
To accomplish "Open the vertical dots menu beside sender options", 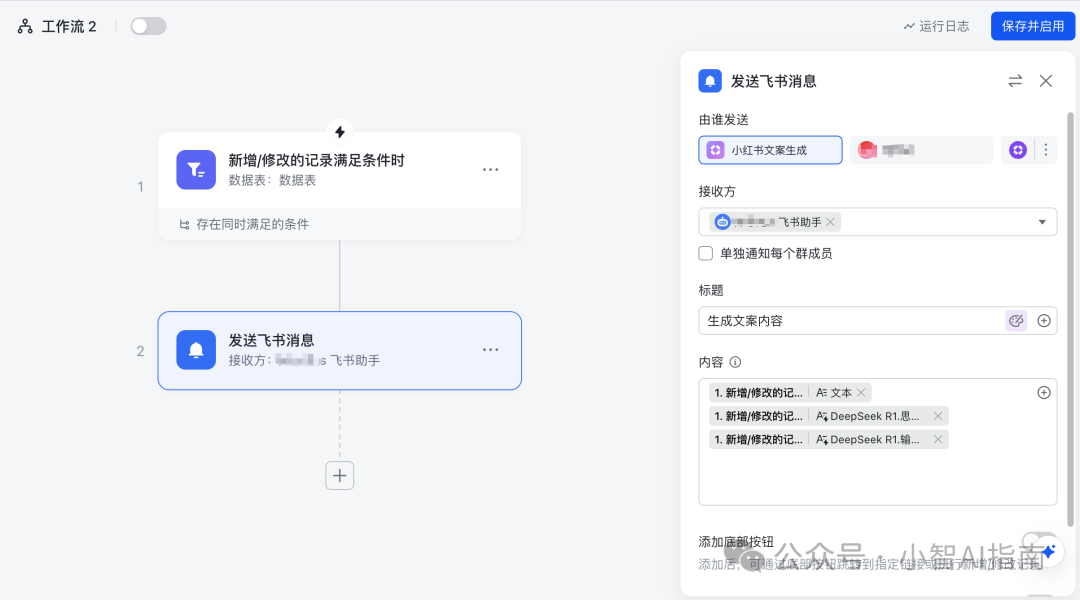I will (1046, 150).
